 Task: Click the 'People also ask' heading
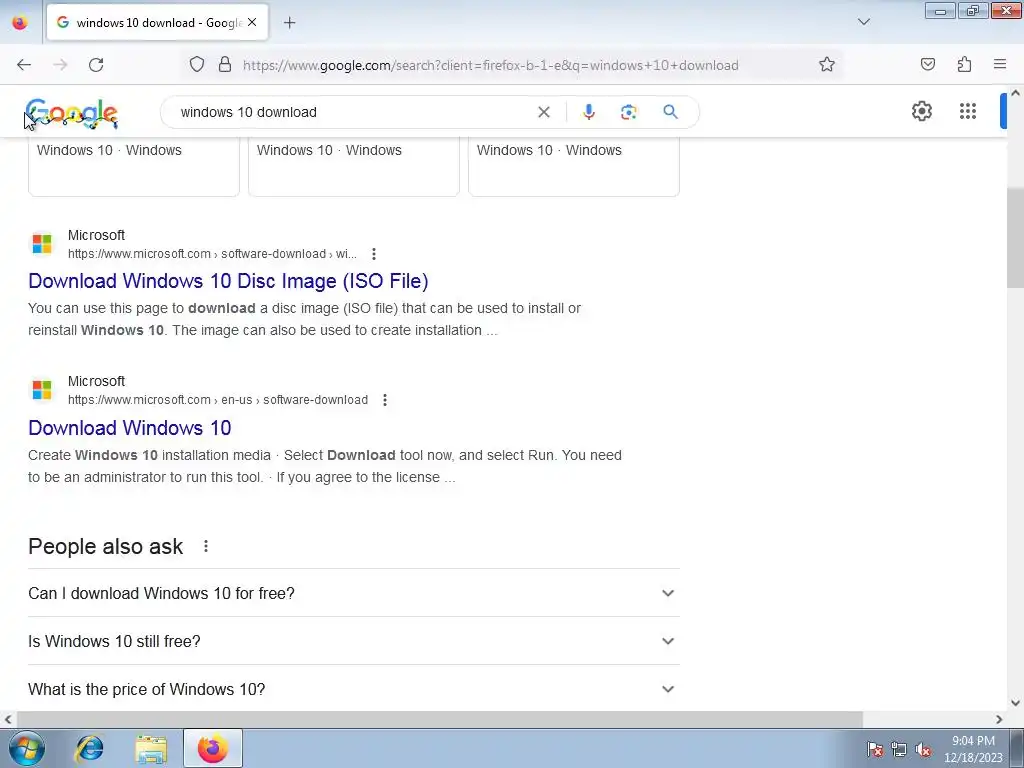tap(106, 546)
